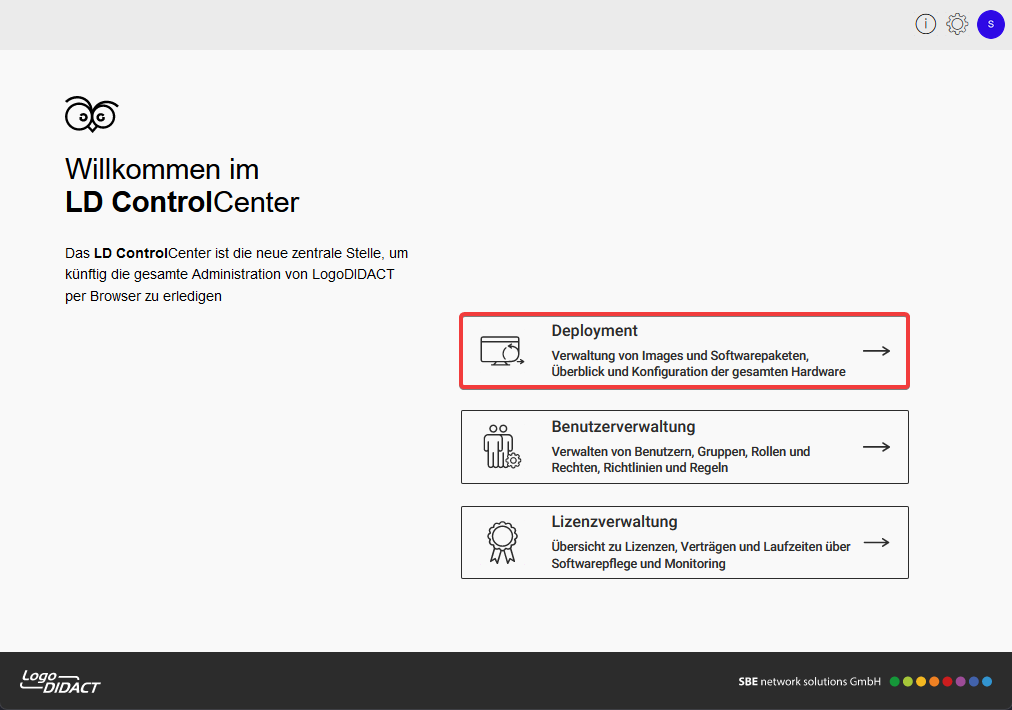Open the user avatar labeled S

point(991,24)
